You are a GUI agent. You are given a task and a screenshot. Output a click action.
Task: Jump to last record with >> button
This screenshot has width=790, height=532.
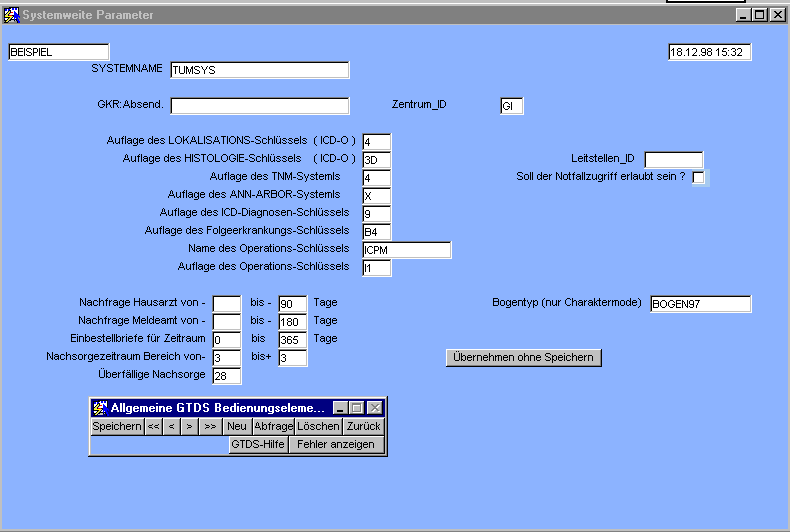(x=210, y=426)
